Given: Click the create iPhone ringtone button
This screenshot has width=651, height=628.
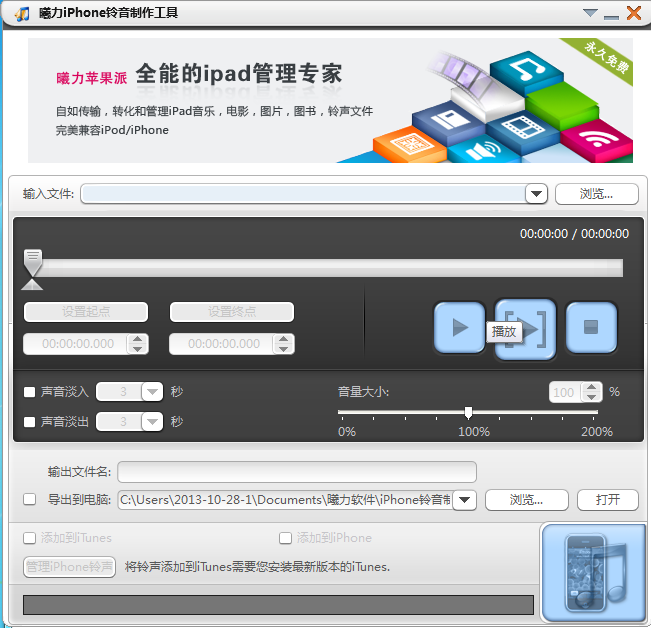Looking at the screenshot, I should [x=594, y=573].
